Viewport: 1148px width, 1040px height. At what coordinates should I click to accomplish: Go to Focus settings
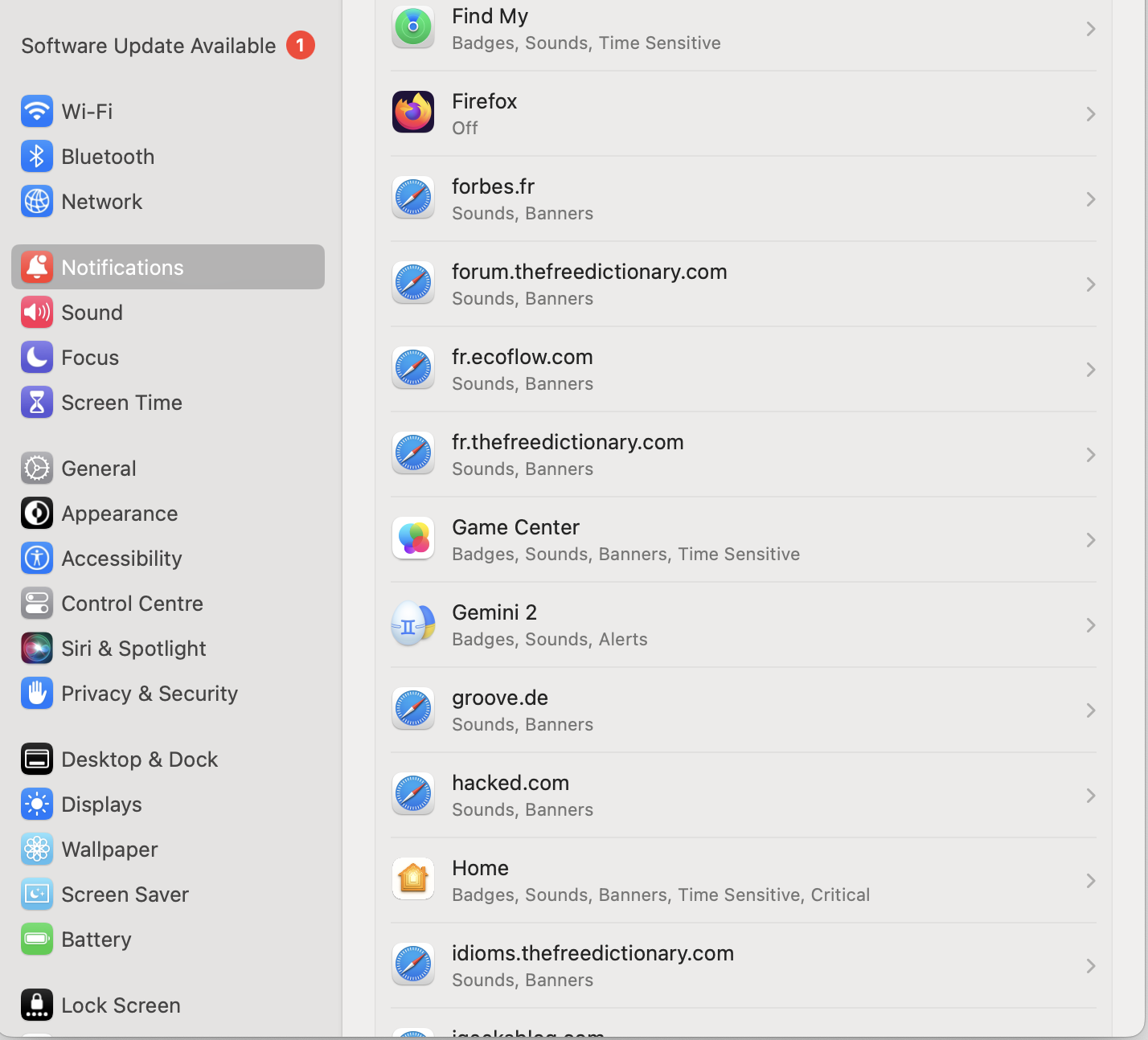(x=168, y=357)
